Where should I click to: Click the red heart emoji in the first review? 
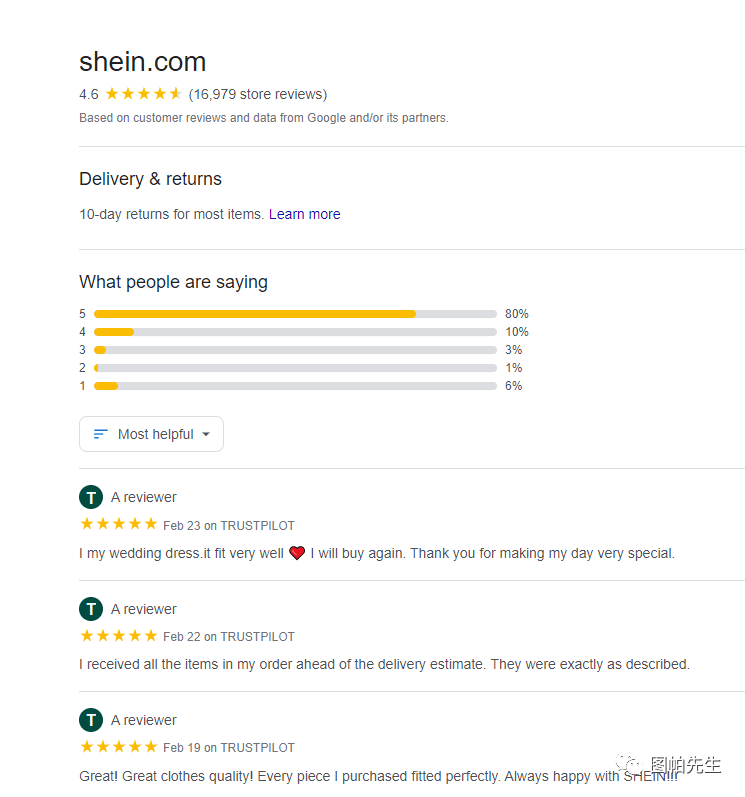coord(297,553)
